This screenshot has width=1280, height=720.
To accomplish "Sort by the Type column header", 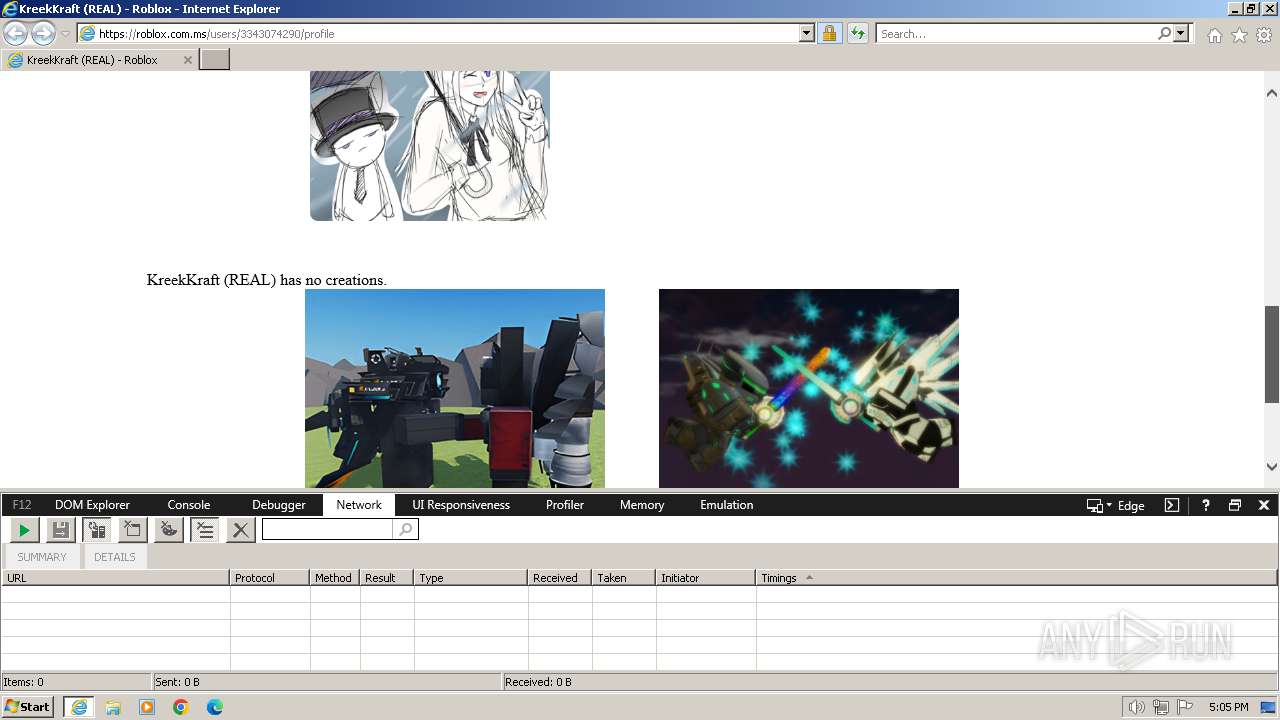I will tap(471, 578).
